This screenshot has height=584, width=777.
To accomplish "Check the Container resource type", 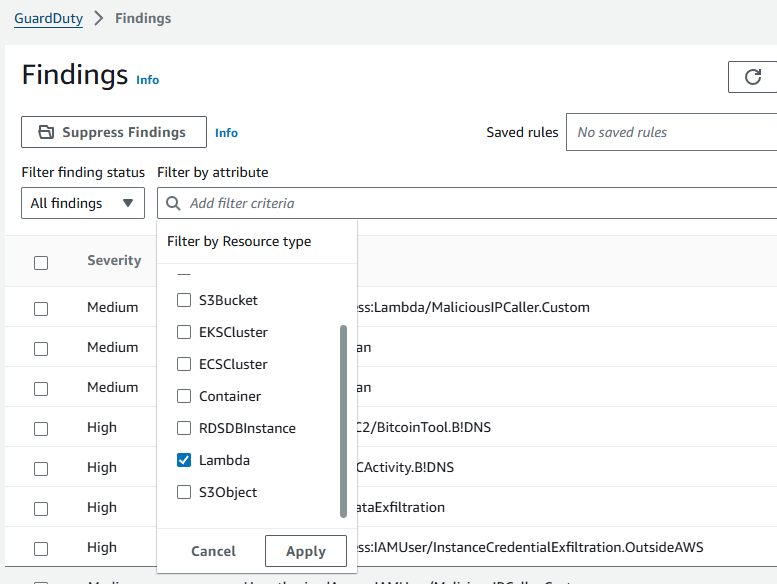I will pyautogui.click(x=184, y=396).
